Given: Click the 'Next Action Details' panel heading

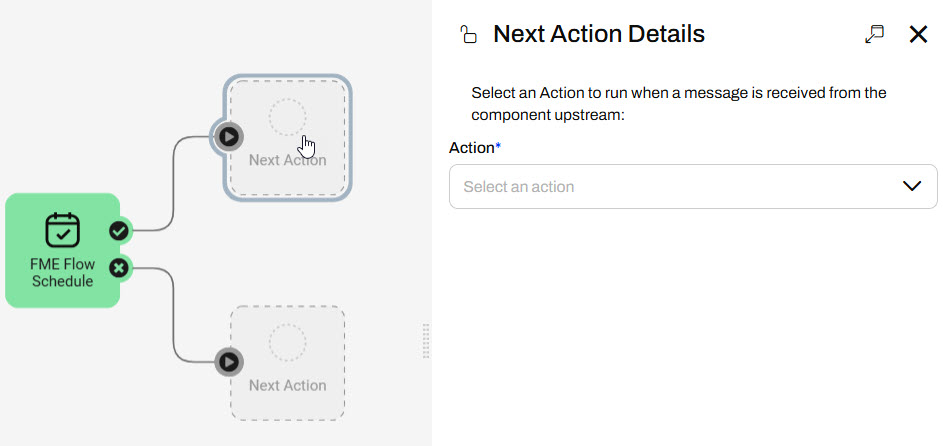Looking at the screenshot, I should pos(599,34).
